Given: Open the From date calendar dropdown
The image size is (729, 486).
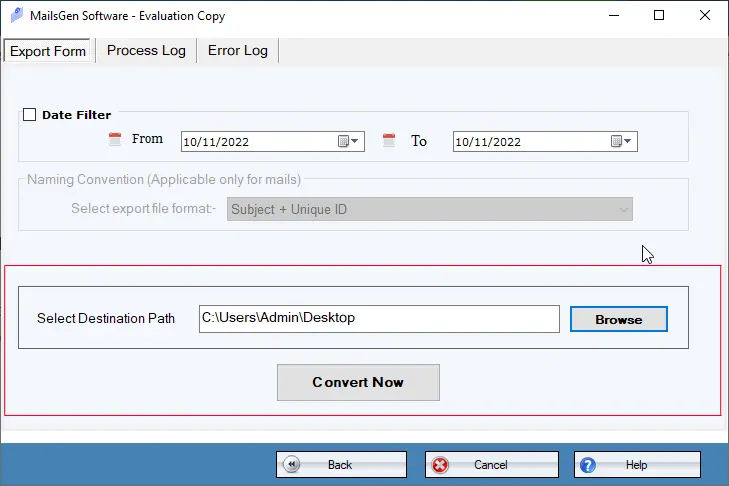Looking at the screenshot, I should pos(348,141).
